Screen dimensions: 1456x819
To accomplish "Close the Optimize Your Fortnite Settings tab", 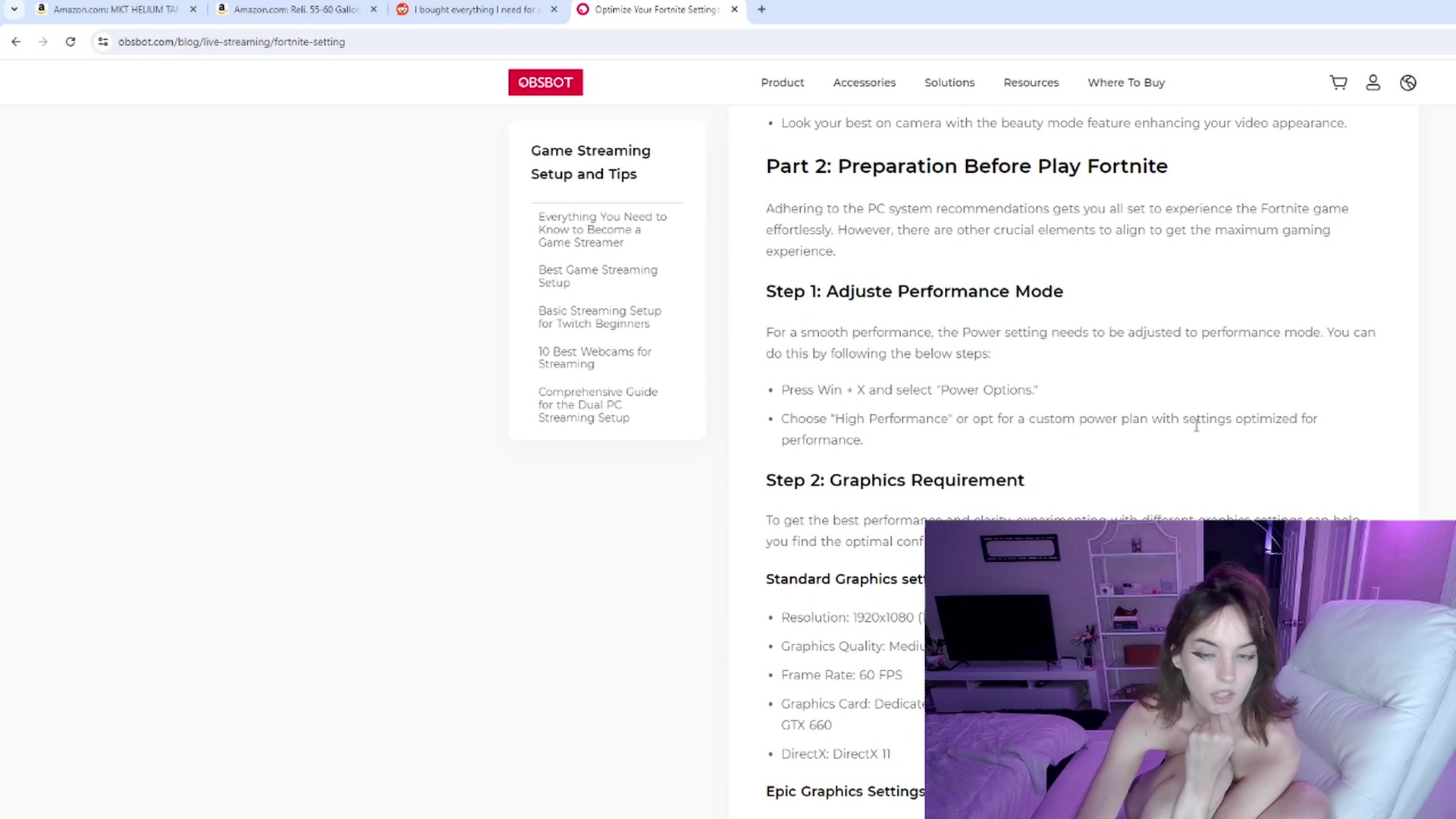I will [734, 9].
